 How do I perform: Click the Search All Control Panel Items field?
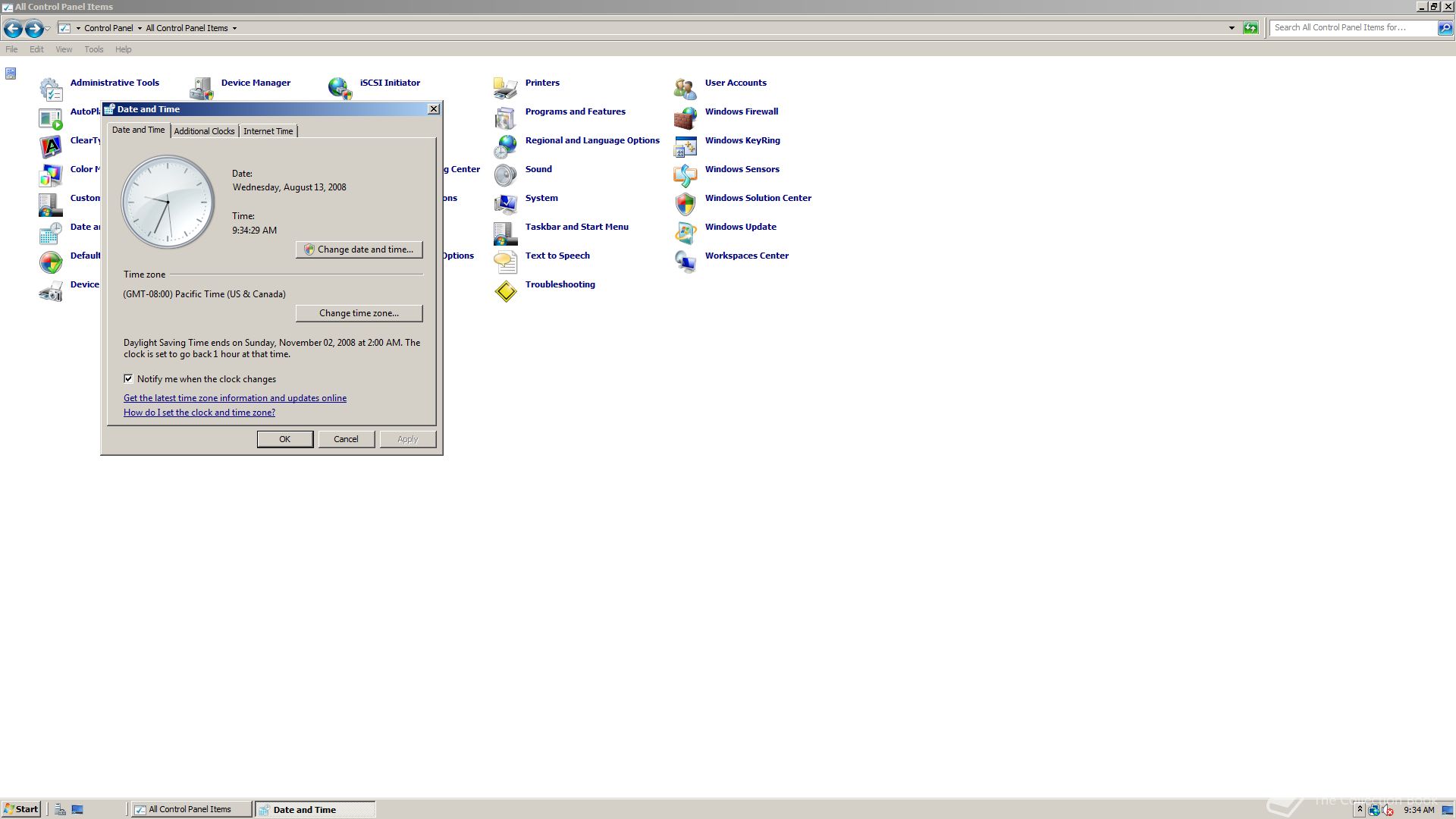click(1353, 28)
